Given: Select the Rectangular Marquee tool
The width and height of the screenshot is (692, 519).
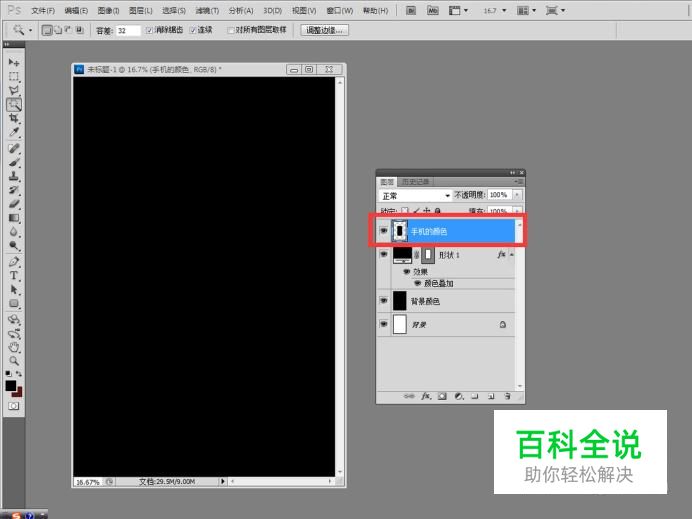Looking at the screenshot, I should pyautogui.click(x=14, y=76).
